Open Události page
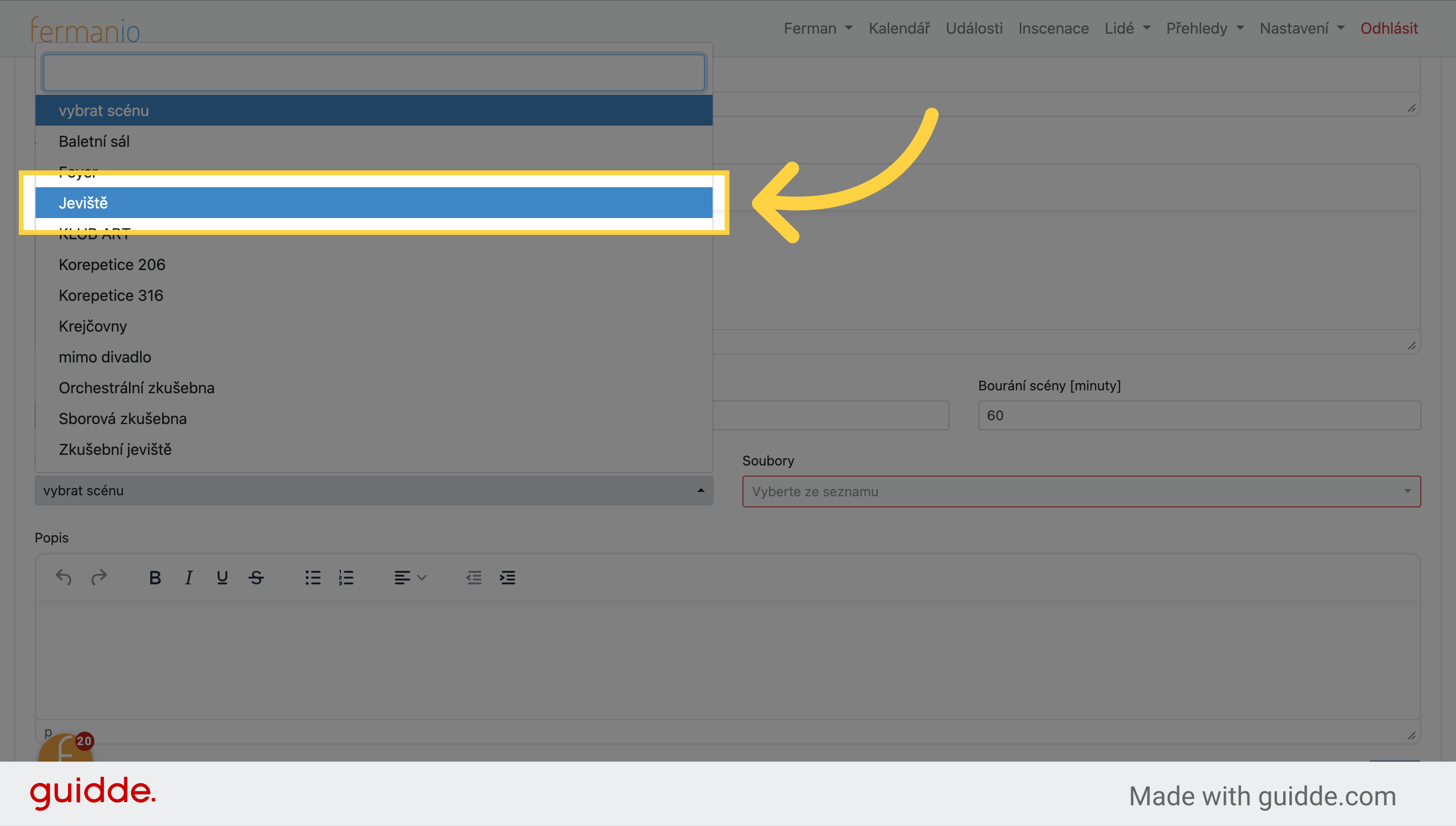The height and width of the screenshot is (826, 1456). point(974,28)
